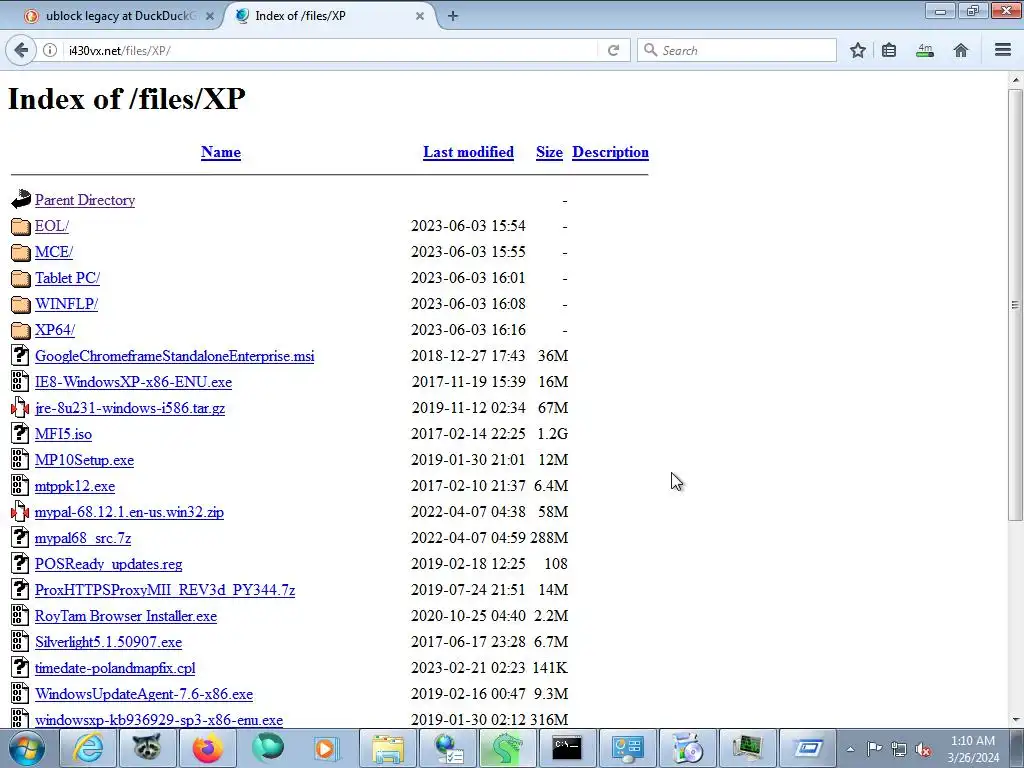Focus the browser Search box
Image resolution: width=1024 pixels, height=768 pixels.
(737, 50)
